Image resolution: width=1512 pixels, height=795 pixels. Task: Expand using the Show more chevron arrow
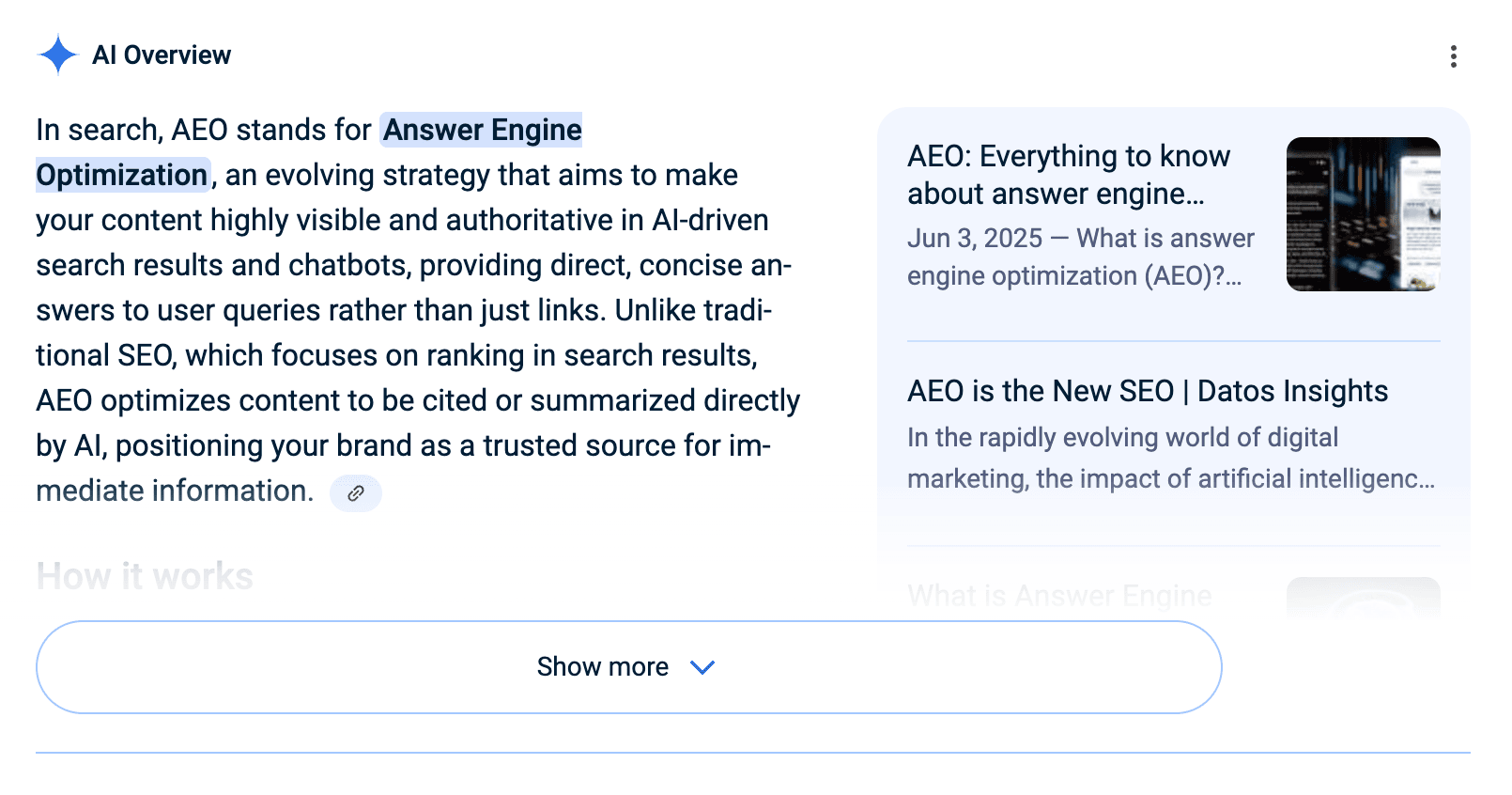702,667
